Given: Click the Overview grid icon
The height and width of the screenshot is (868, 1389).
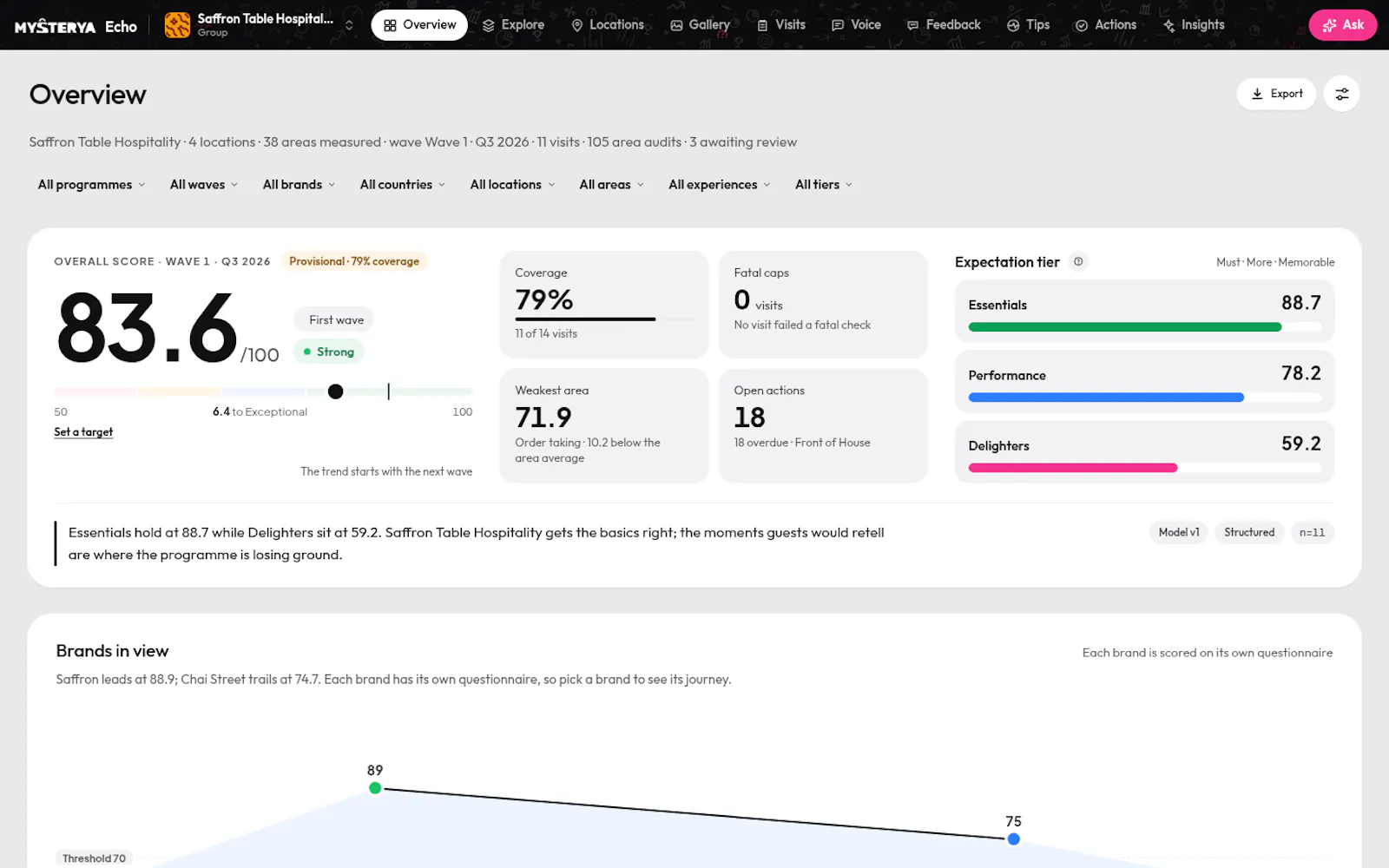Looking at the screenshot, I should [x=390, y=25].
